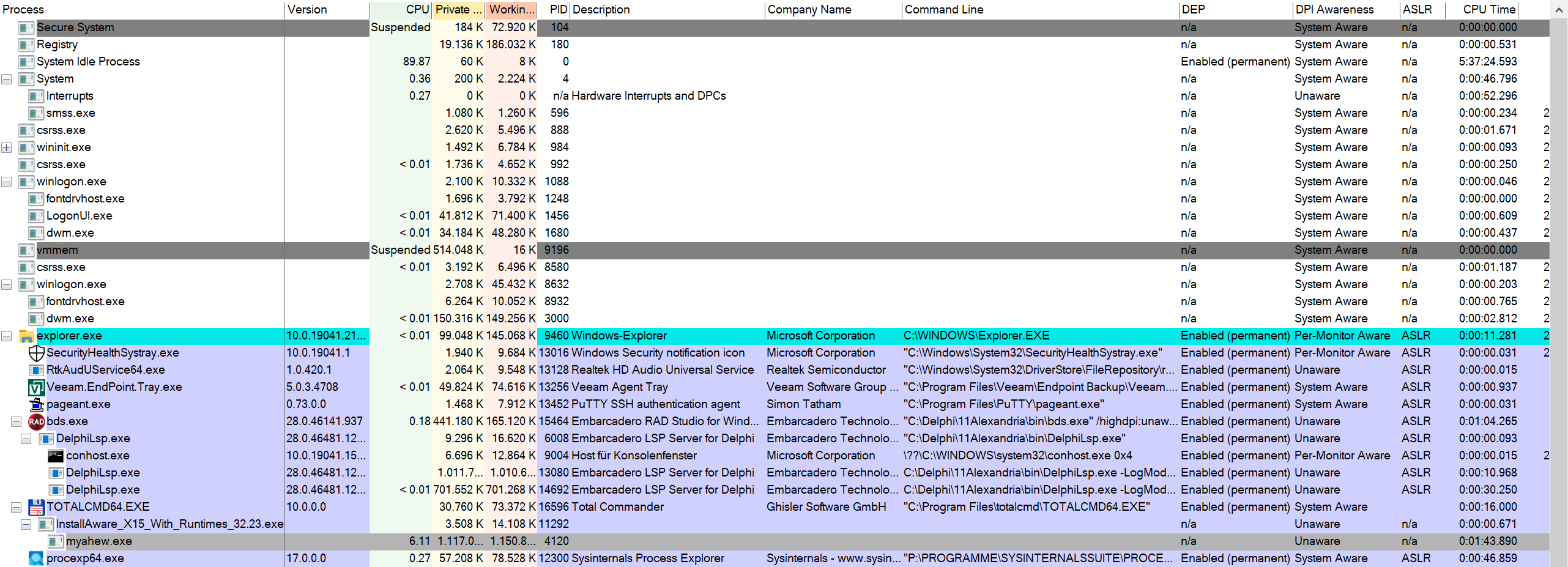This screenshot has width=1568, height=567.
Task: Click the TOTALCMD64.EXE floppy disk icon
Action: coord(36,507)
